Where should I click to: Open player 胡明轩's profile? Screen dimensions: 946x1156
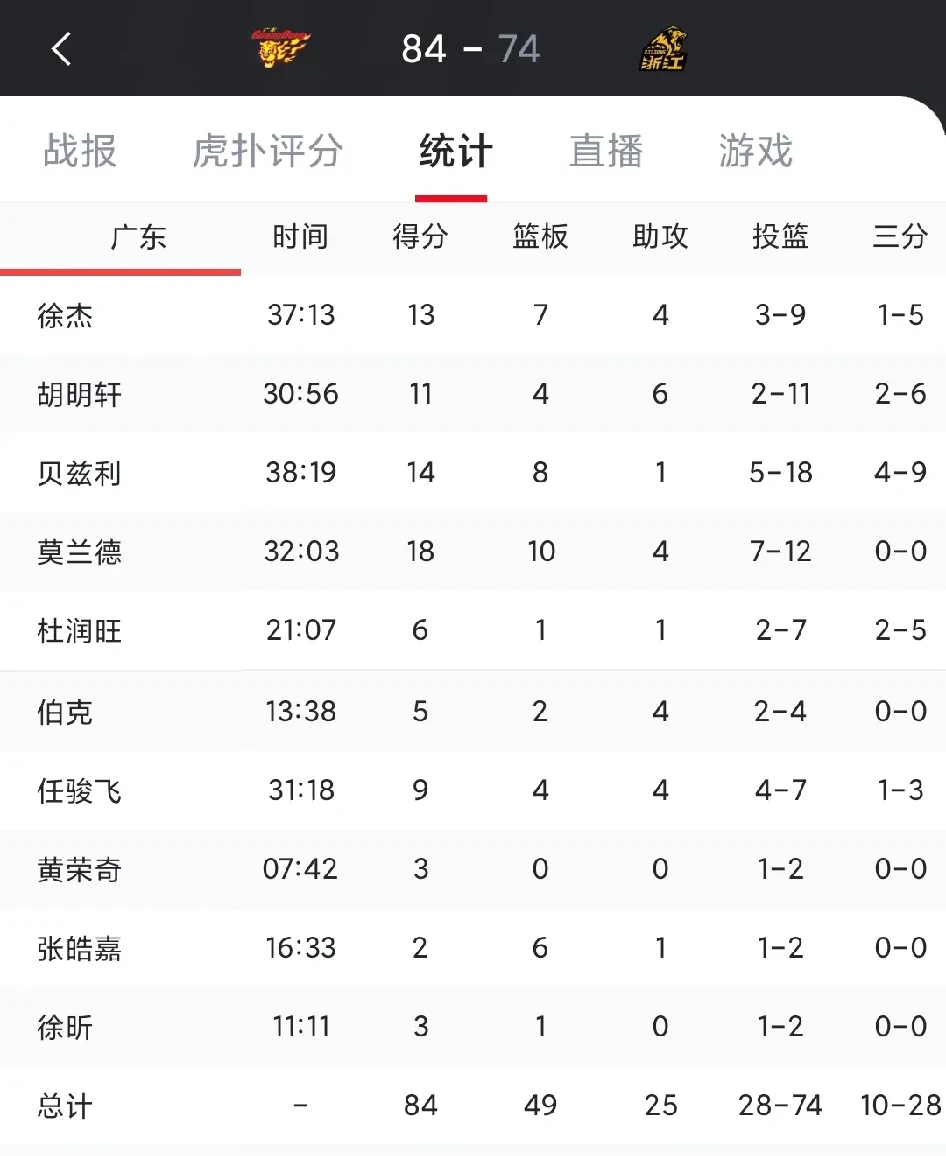pos(79,395)
